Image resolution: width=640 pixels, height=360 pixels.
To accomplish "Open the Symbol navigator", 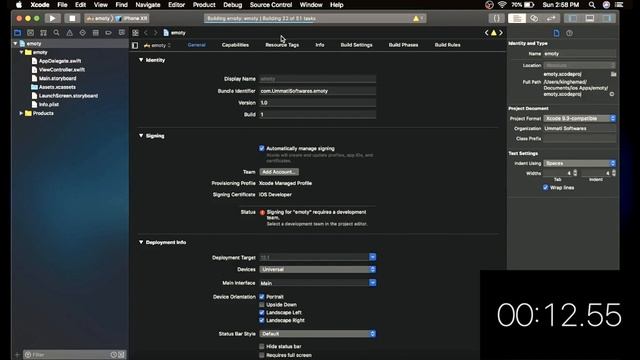I will 43,33.
